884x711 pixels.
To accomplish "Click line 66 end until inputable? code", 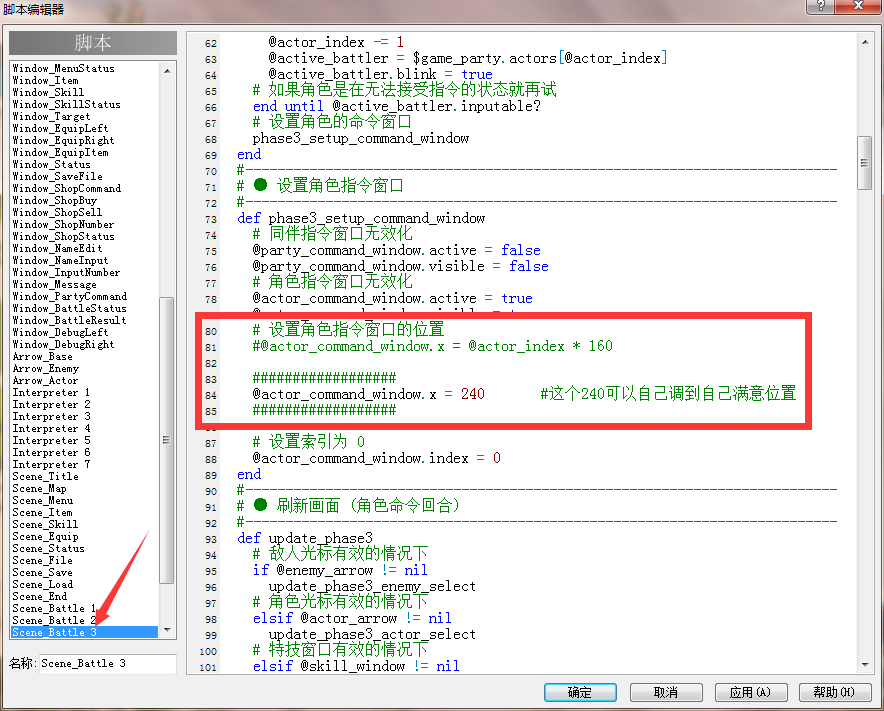I will coord(397,106).
